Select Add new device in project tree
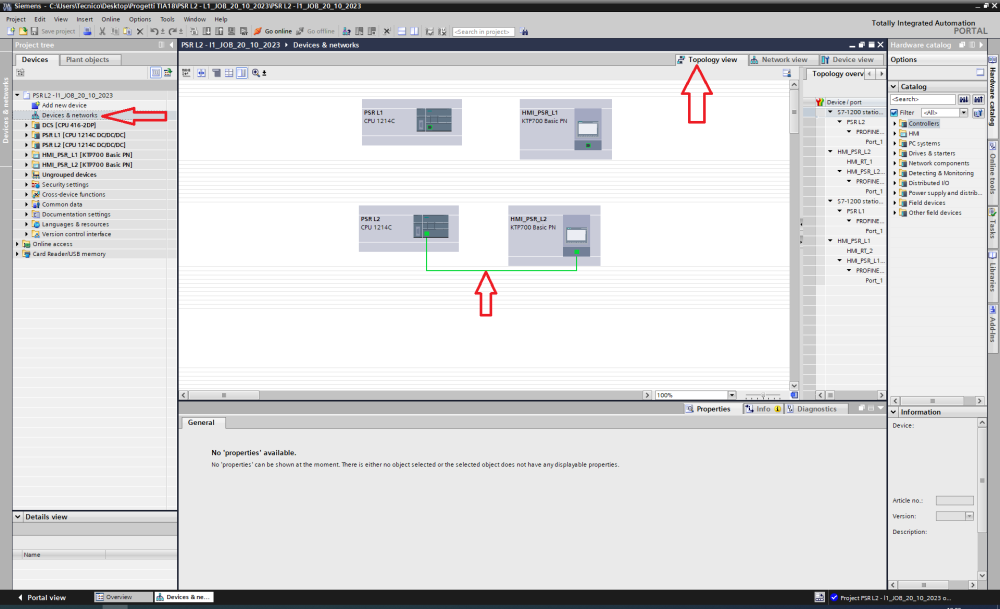Screen dimensions: 1000x609 64,105
